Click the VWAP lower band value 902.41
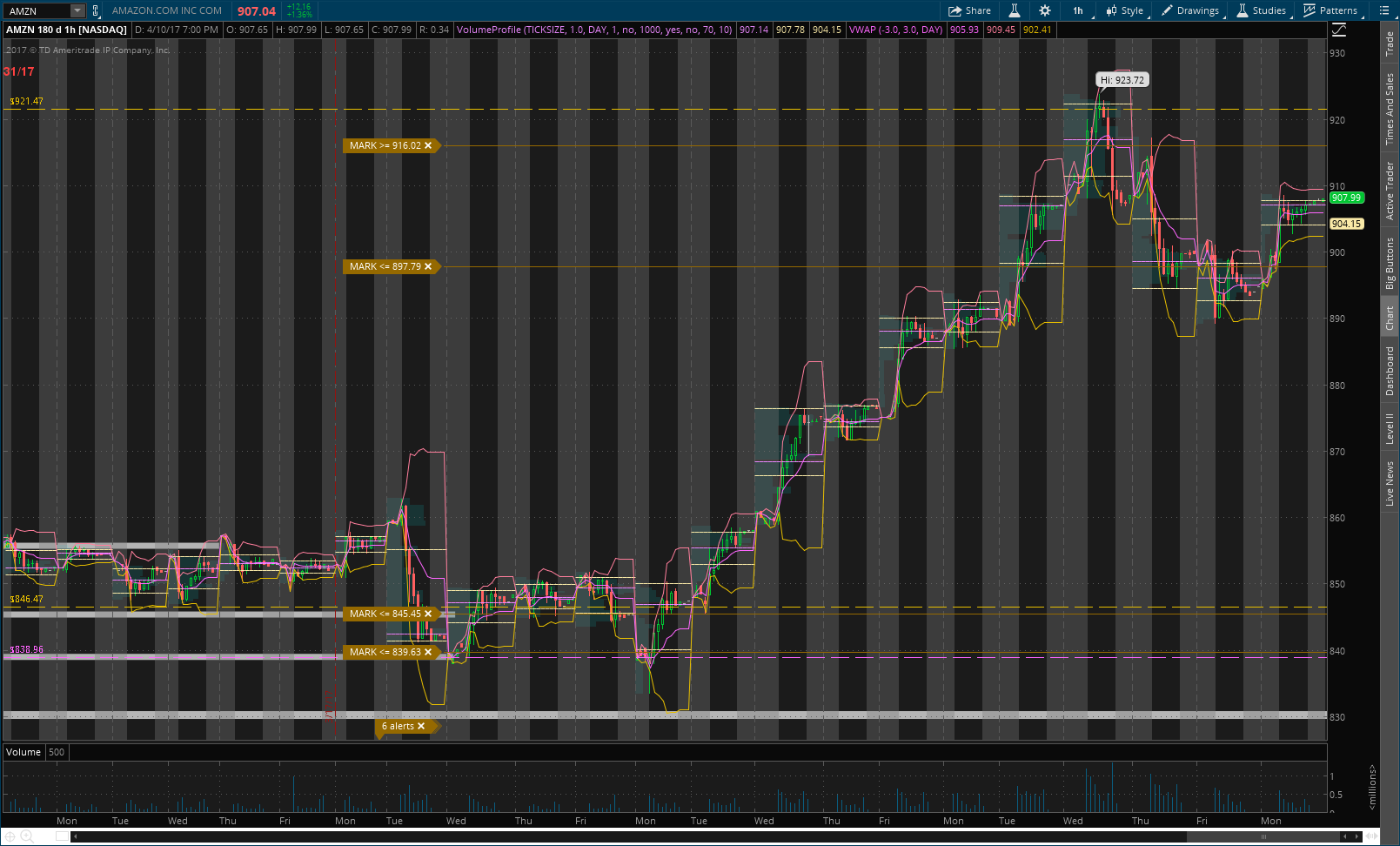1400x846 pixels. (x=1037, y=30)
